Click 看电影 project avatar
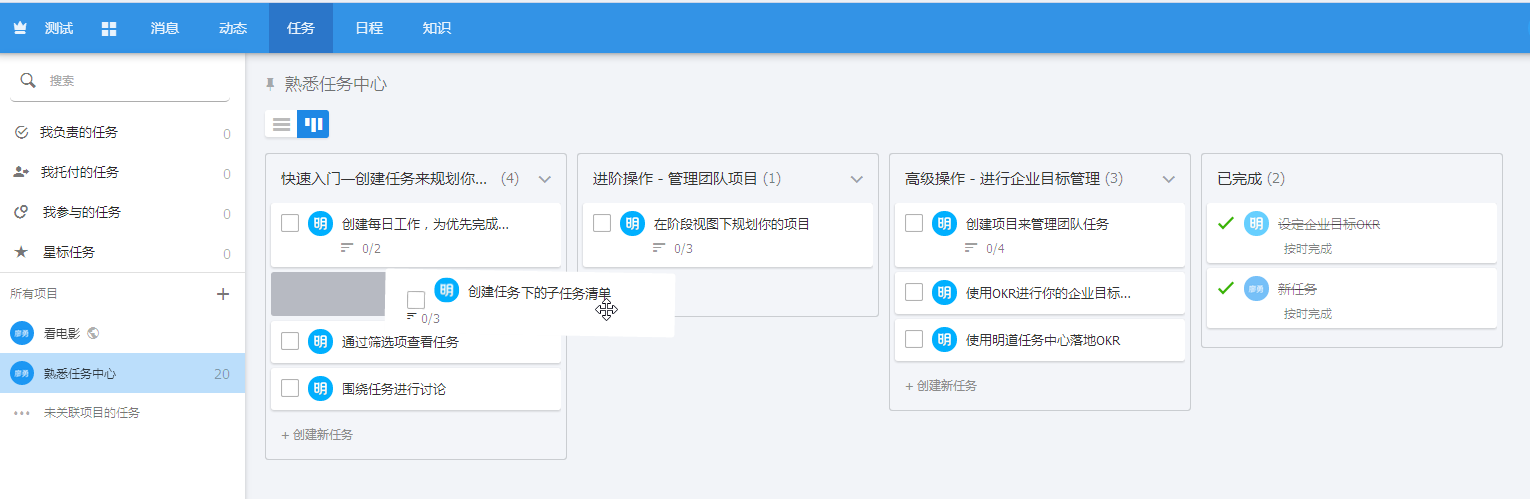 22,333
